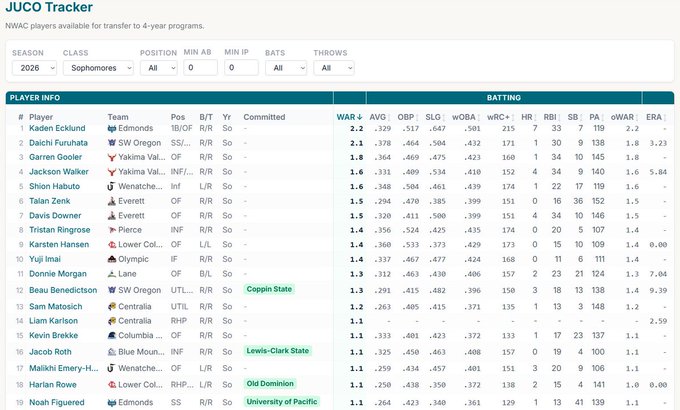The width and height of the screenshot is (680, 410).
Task: Open the Season dropdown showing 2026
Action: (34, 68)
